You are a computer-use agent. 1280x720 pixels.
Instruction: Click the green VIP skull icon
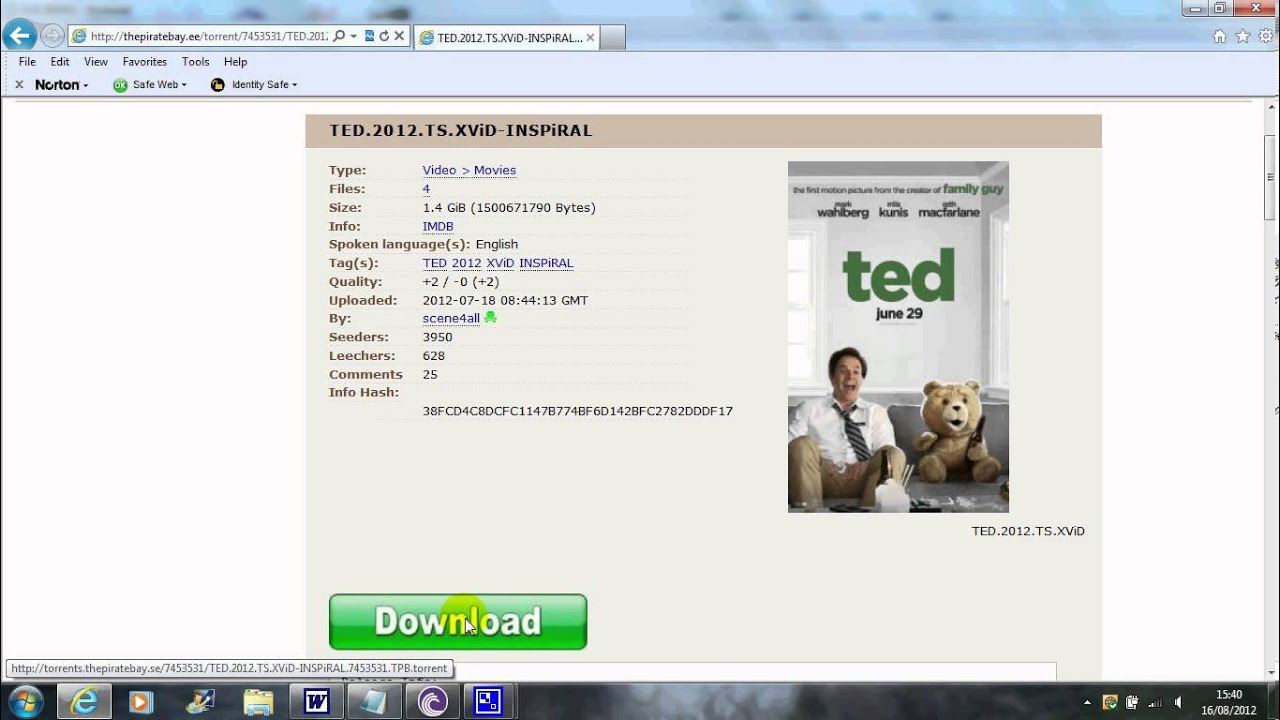coord(490,317)
